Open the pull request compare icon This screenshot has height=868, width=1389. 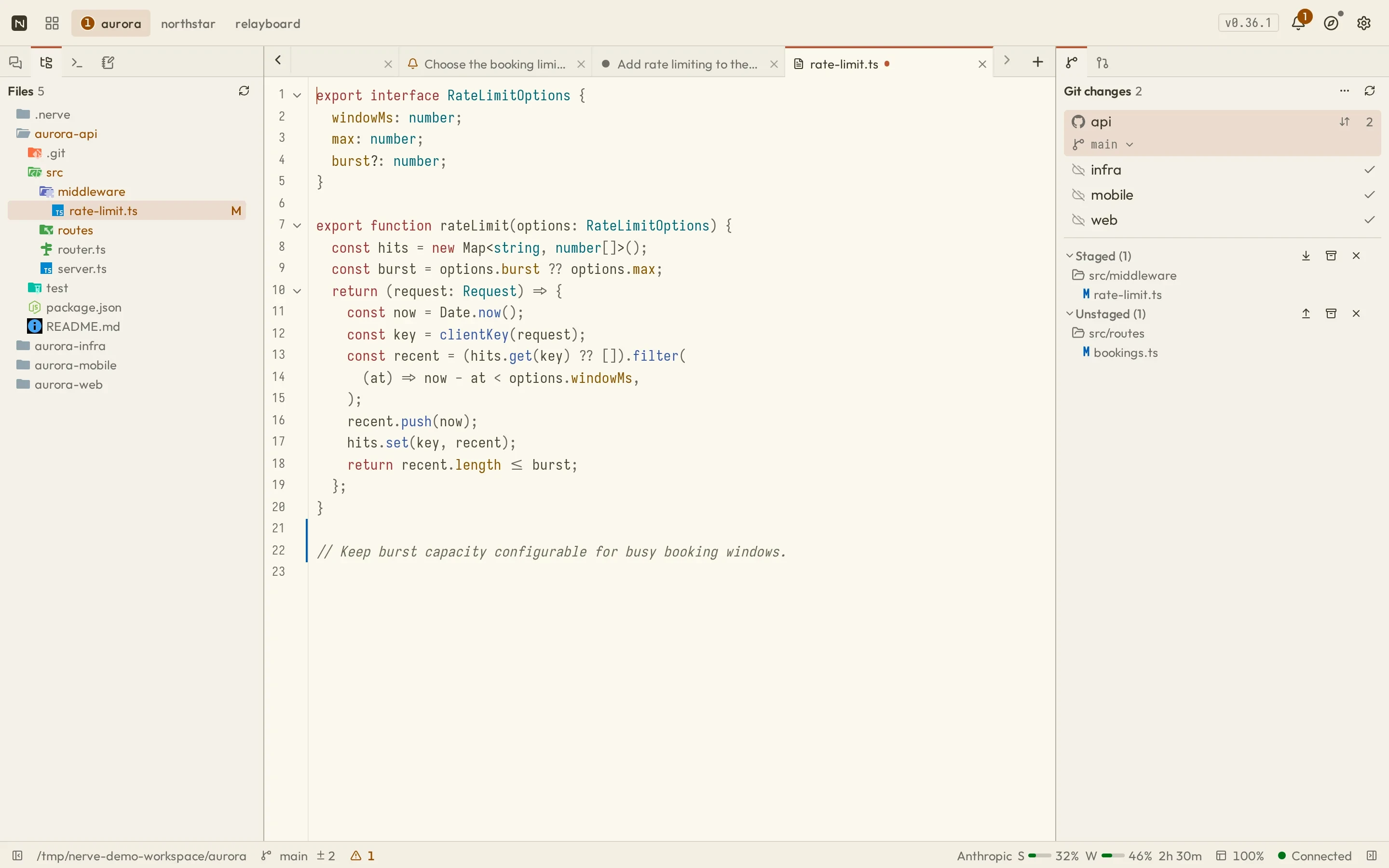(1103, 63)
